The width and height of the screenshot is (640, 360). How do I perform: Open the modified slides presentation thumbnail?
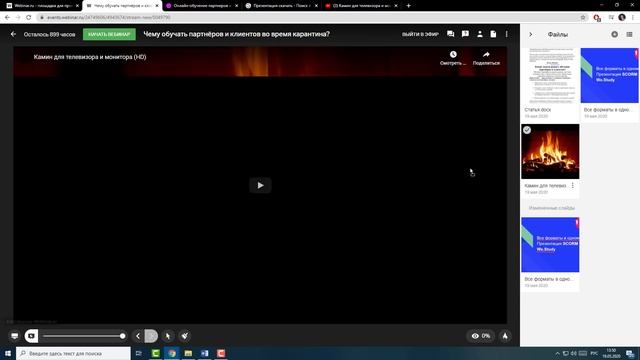pyautogui.click(x=550, y=244)
